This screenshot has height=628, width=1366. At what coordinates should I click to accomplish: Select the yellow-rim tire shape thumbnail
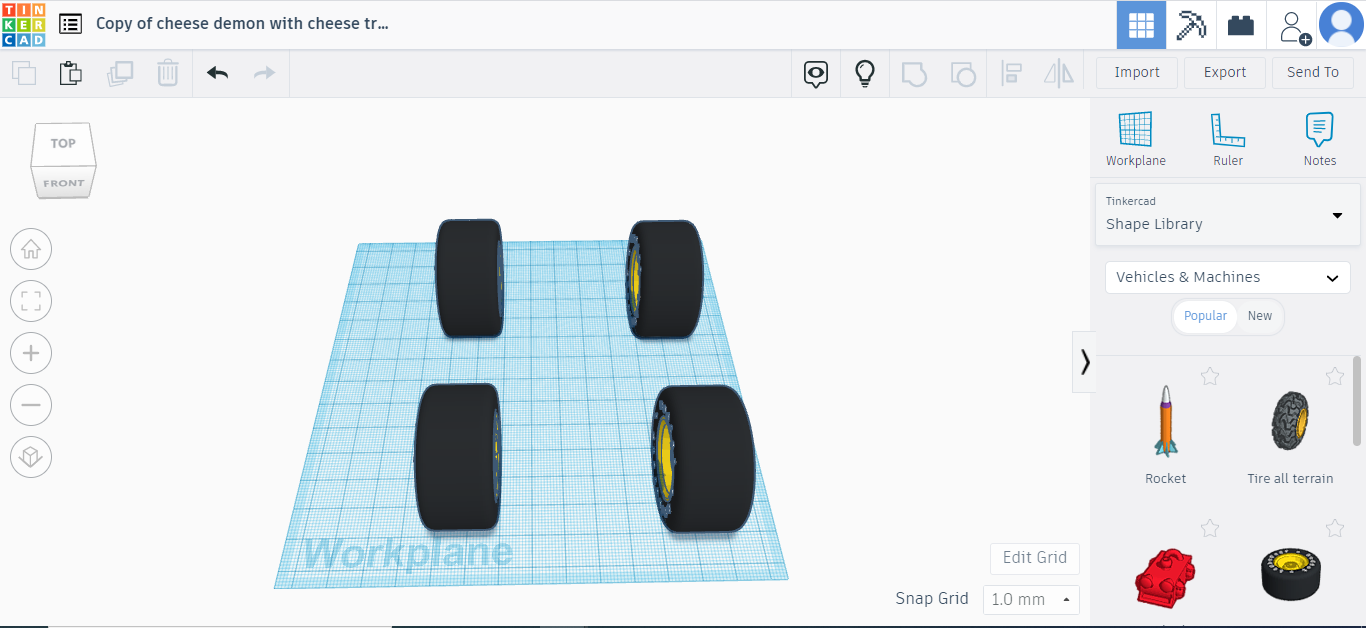(1290, 573)
